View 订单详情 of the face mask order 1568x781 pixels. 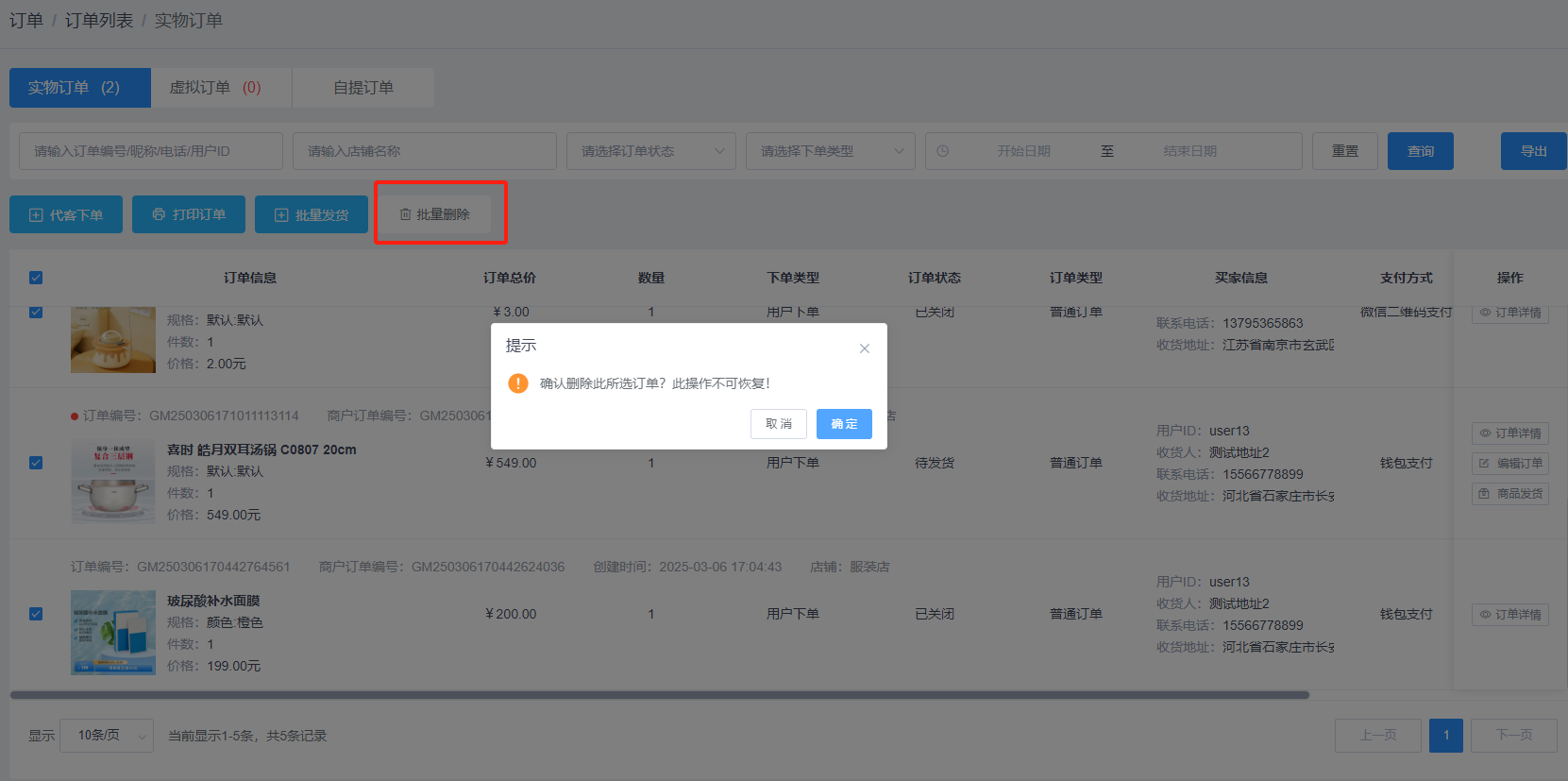[1509, 615]
